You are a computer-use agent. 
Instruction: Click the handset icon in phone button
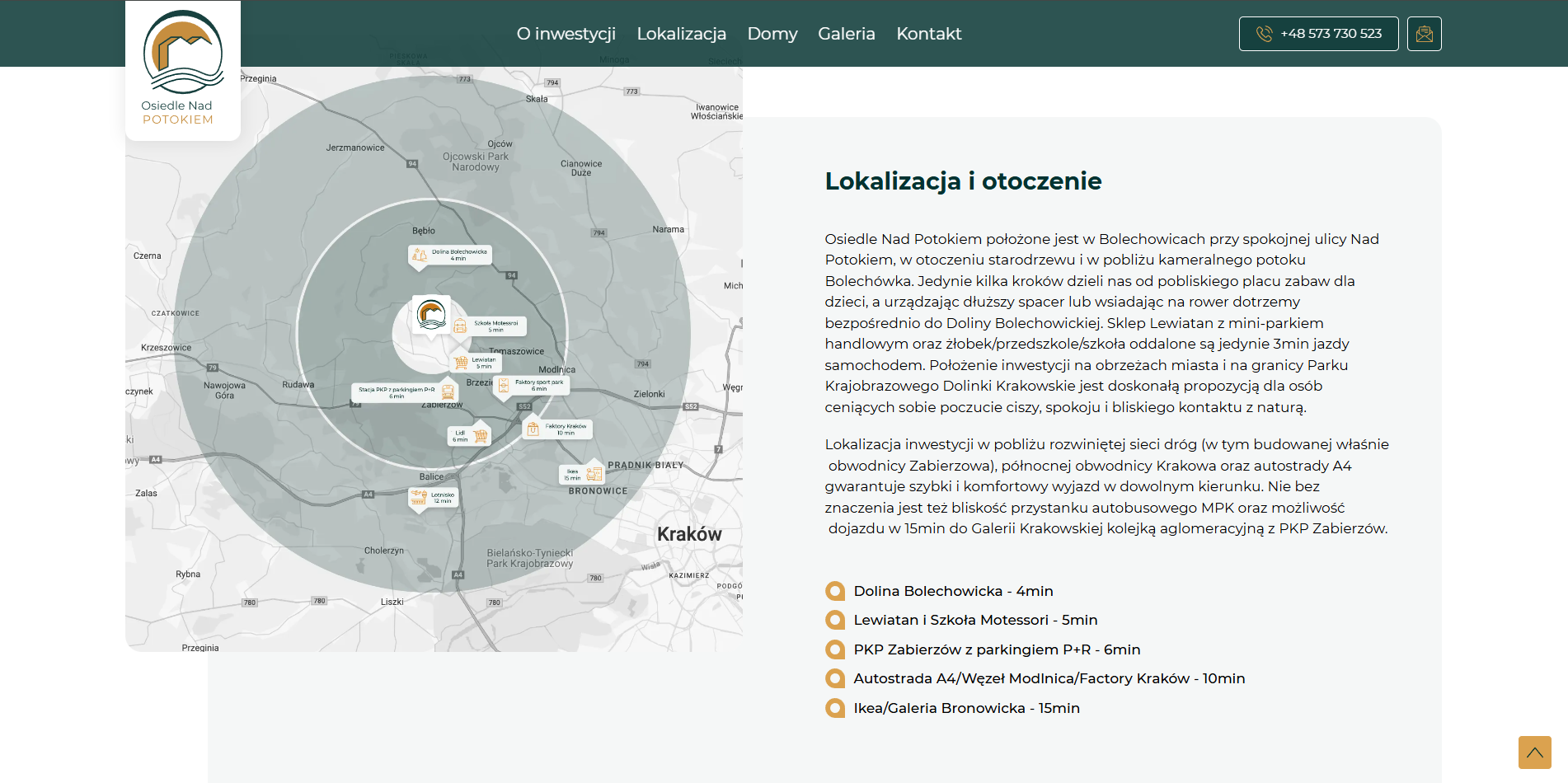tap(1265, 34)
